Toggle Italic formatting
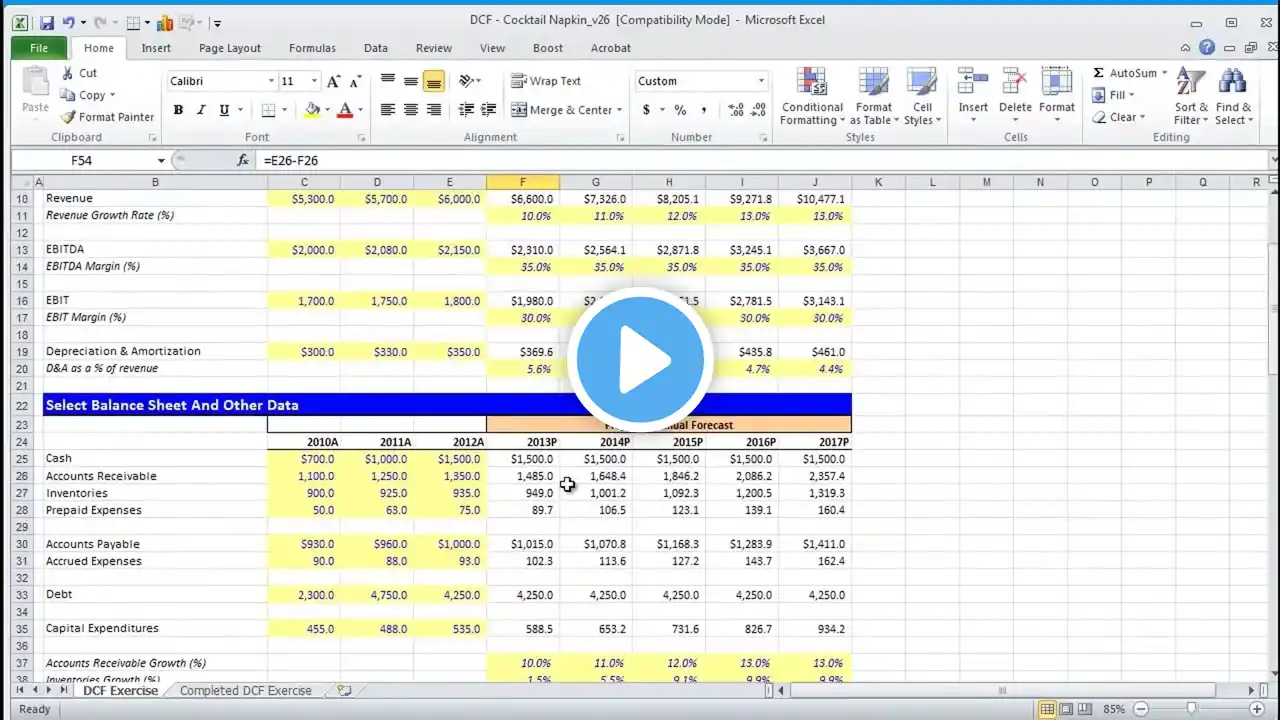This screenshot has width=1280, height=720. pyautogui.click(x=201, y=110)
